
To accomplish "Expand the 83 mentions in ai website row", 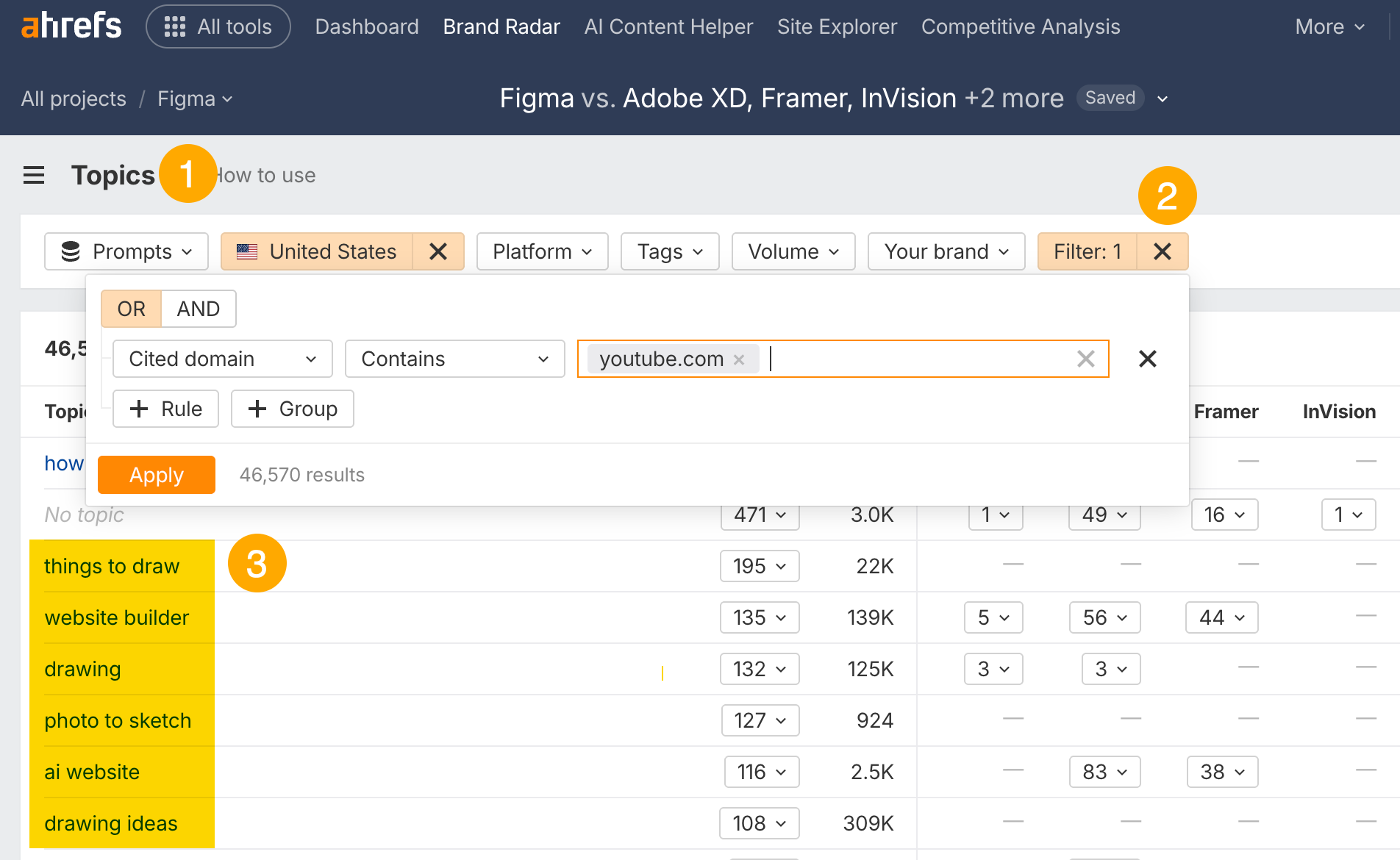I will (1105, 772).
